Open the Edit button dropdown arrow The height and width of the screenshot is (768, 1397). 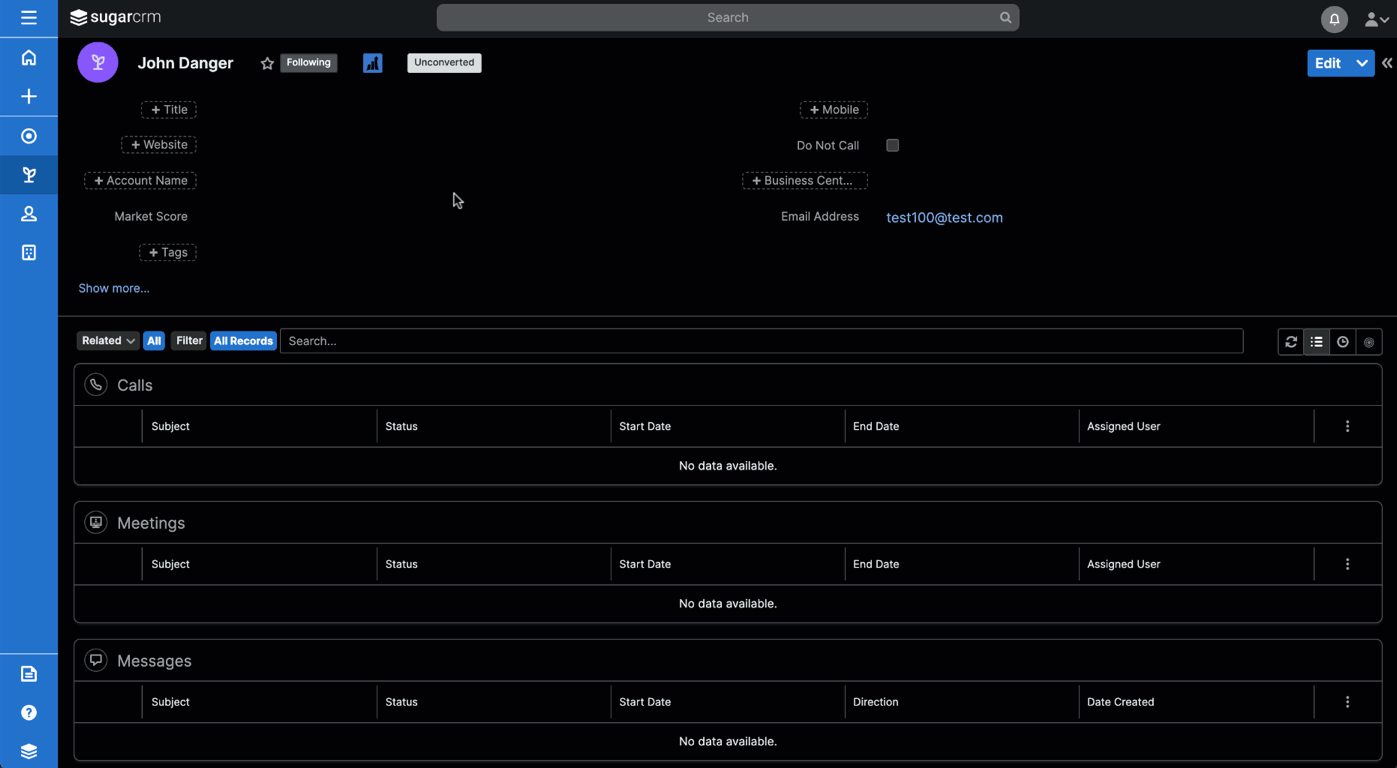pyautogui.click(x=1362, y=62)
